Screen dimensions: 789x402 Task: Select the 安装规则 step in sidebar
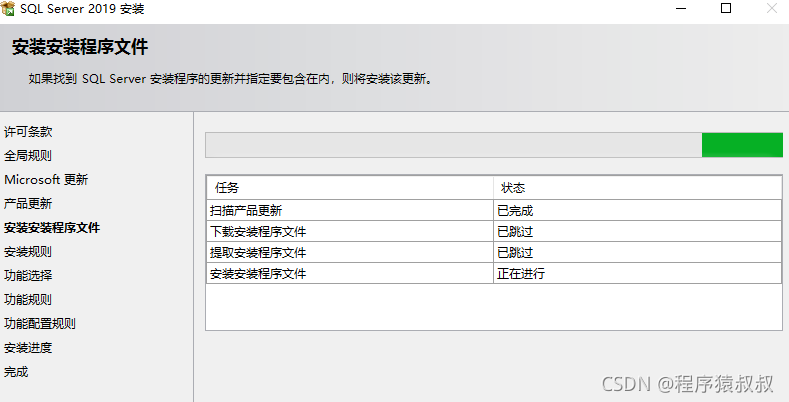click(28, 252)
